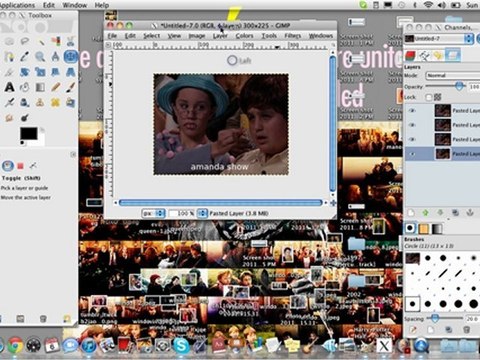This screenshot has width=480, height=360.
Task: Edit brush via pencil icon below Spacing
Action: click(x=413, y=330)
